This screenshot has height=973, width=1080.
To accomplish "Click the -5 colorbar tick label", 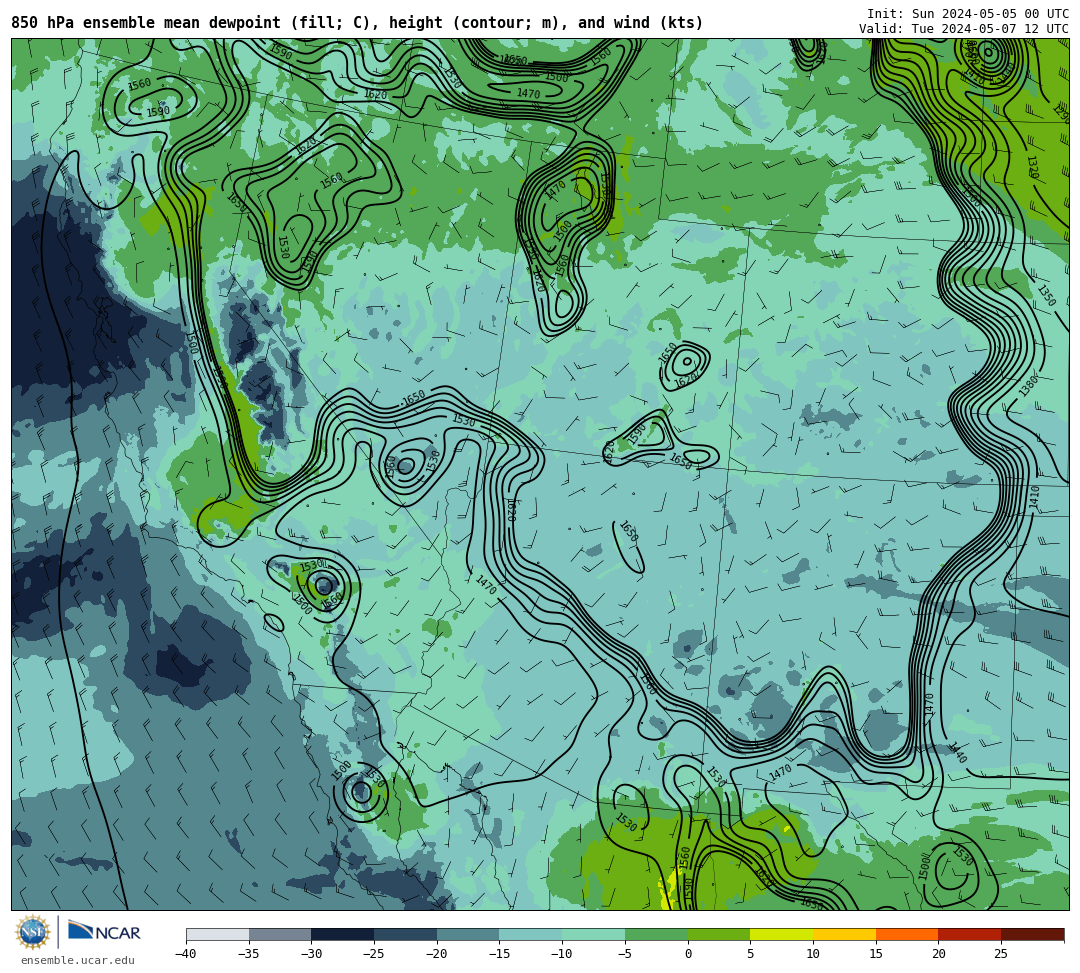I will pos(625,954).
